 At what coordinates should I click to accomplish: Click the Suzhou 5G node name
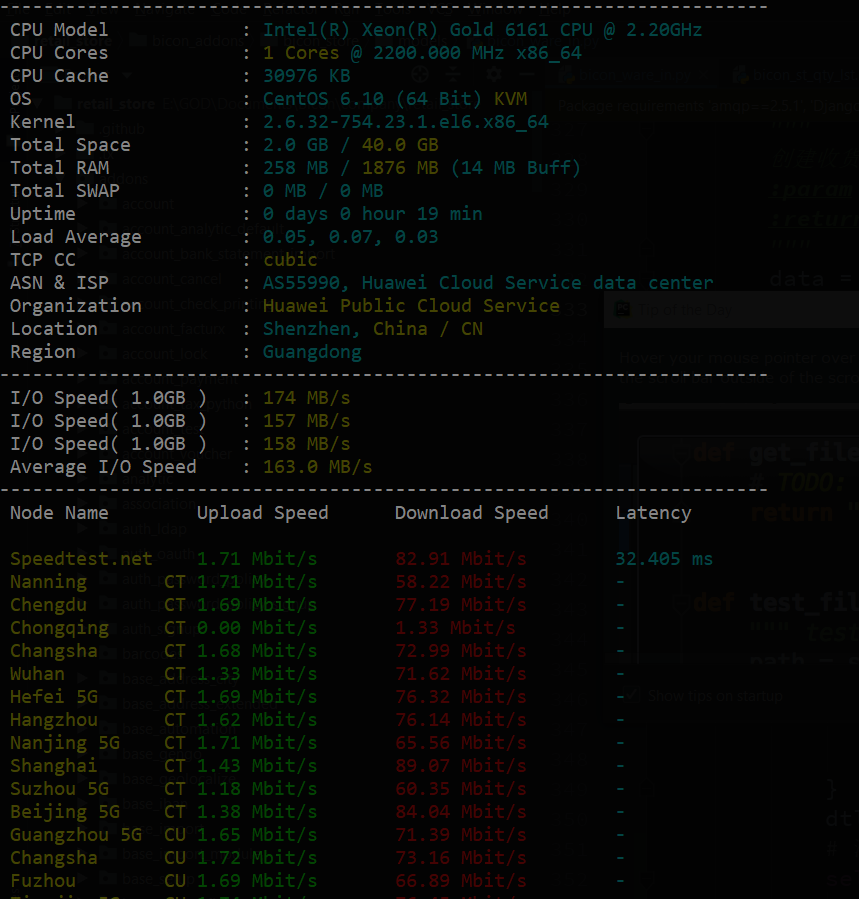tap(59, 788)
